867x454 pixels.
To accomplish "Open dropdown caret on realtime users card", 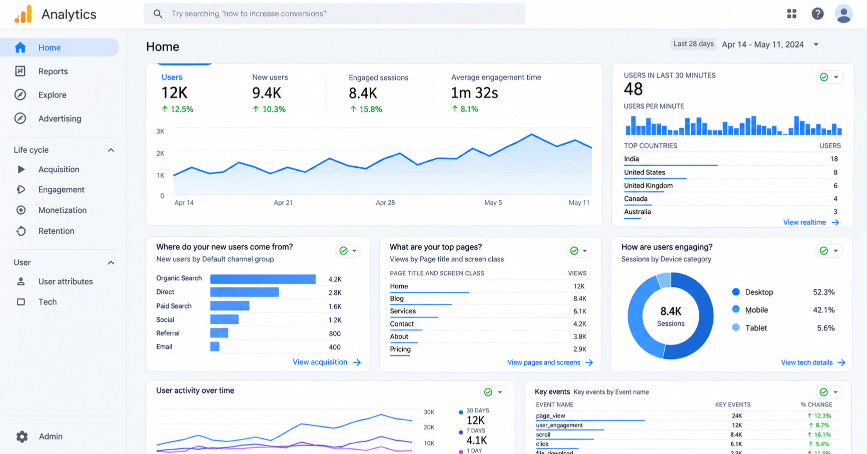I will tap(836, 77).
